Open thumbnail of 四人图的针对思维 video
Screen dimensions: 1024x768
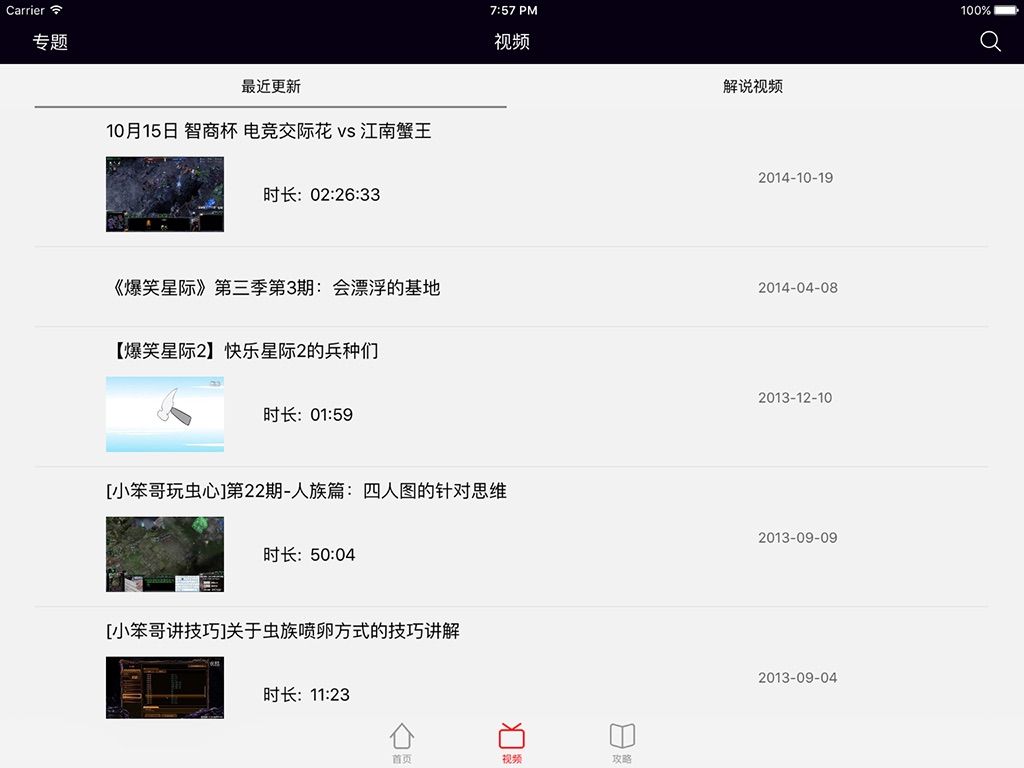[165, 554]
